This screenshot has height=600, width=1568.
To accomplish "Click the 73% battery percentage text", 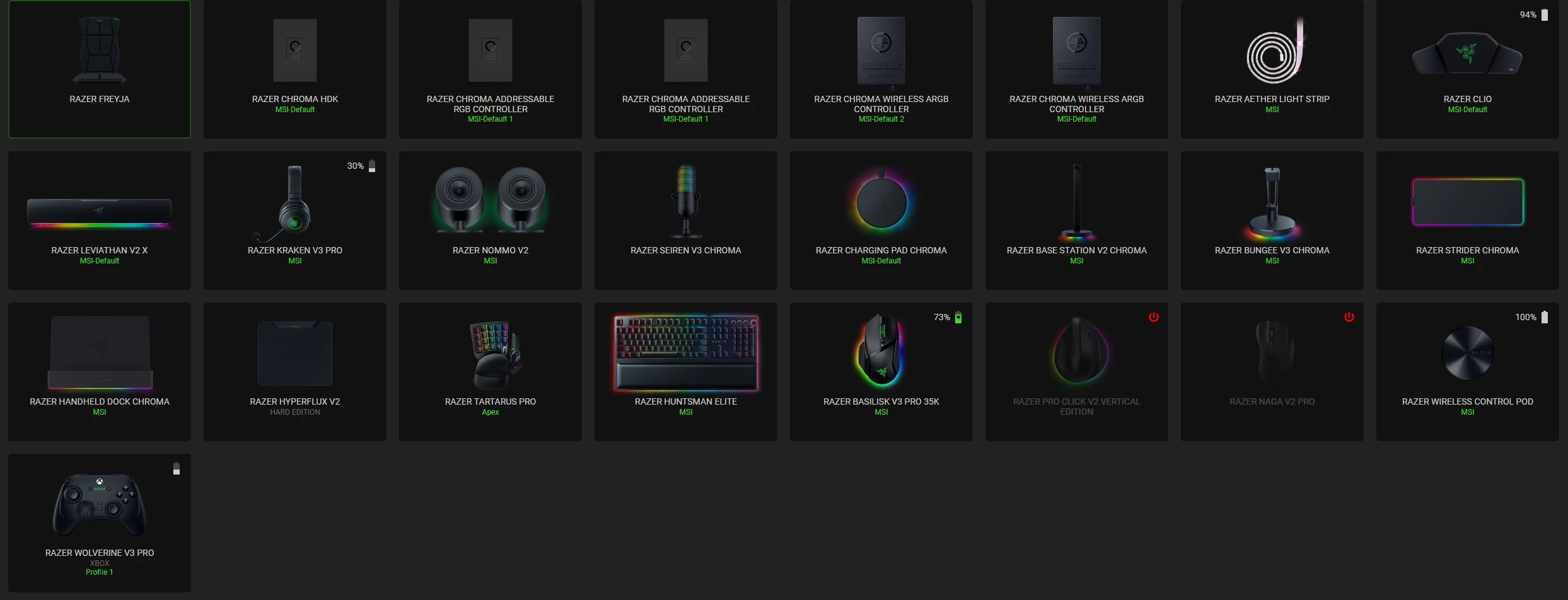I will coord(942,318).
